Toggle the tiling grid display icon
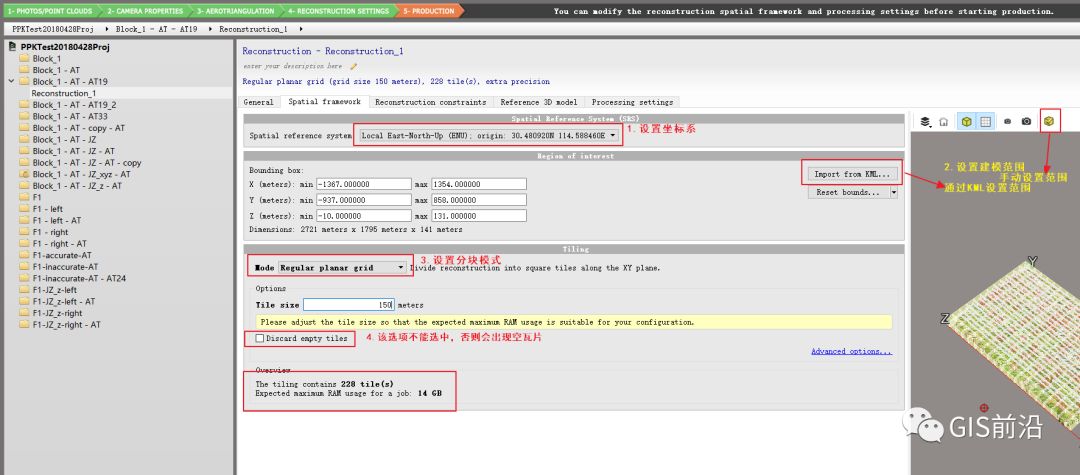The width and height of the screenshot is (1080, 475). (986, 122)
